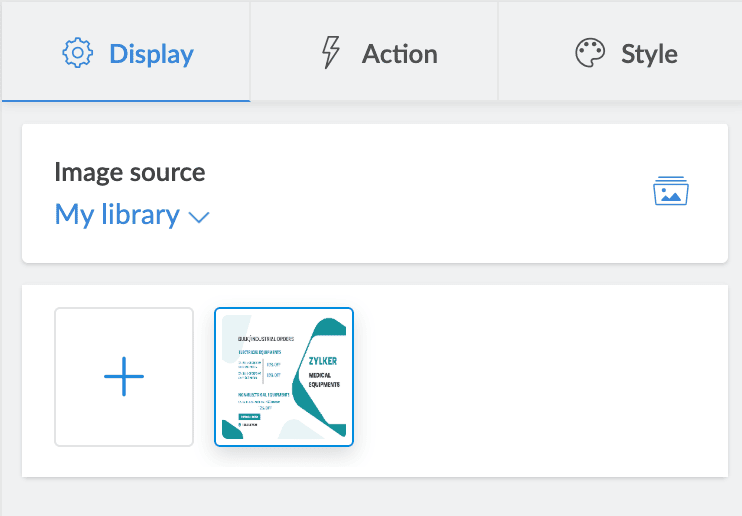Viewport: 742px width, 516px height.
Task: Switch to the Display tab
Action: click(x=126, y=53)
